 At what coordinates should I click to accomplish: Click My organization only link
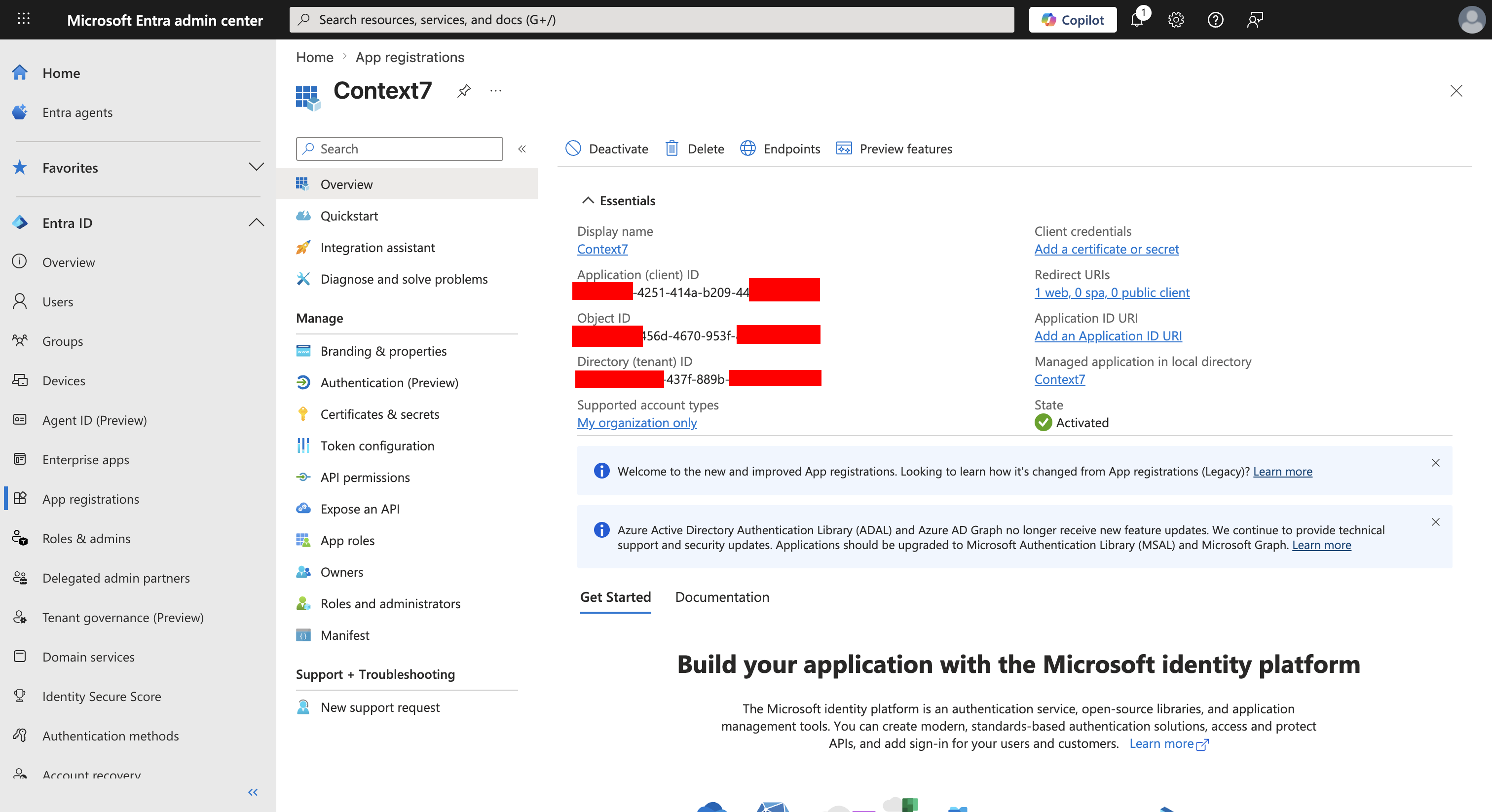click(637, 423)
